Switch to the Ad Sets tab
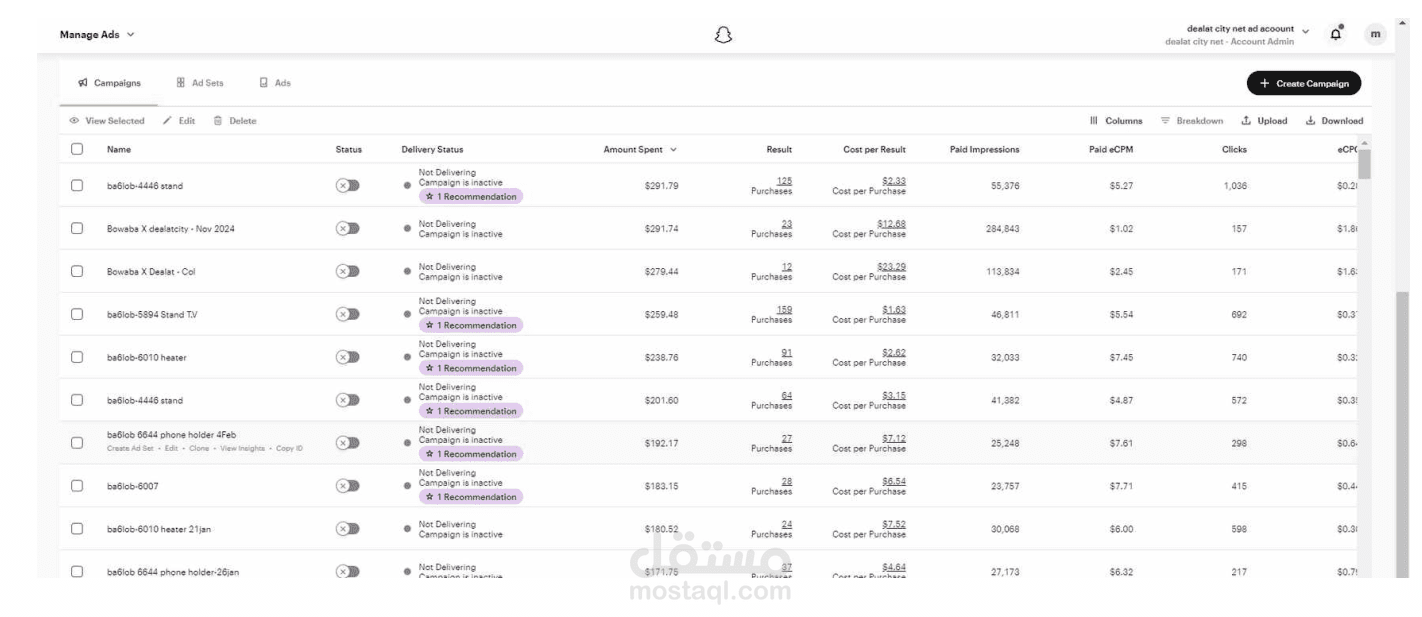1422x617 pixels. (x=200, y=83)
